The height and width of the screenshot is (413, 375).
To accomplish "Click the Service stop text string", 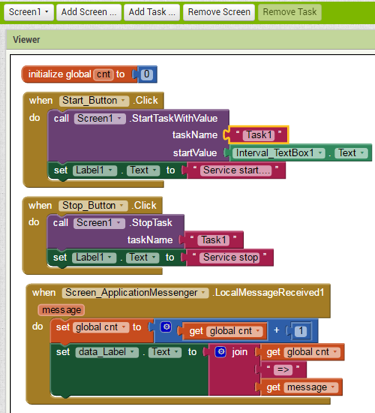I will (231, 257).
